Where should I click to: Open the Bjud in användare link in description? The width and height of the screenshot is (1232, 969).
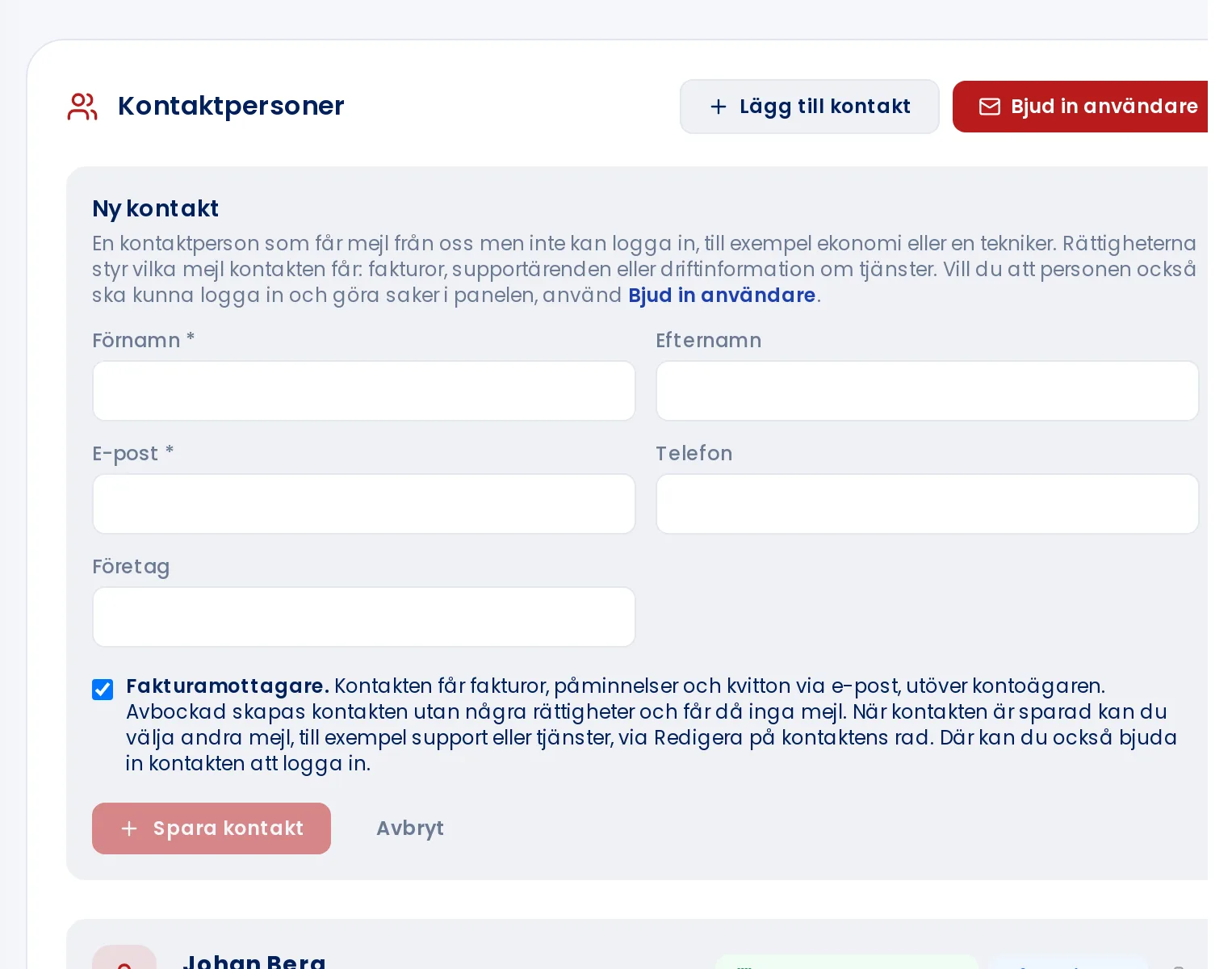(x=722, y=296)
